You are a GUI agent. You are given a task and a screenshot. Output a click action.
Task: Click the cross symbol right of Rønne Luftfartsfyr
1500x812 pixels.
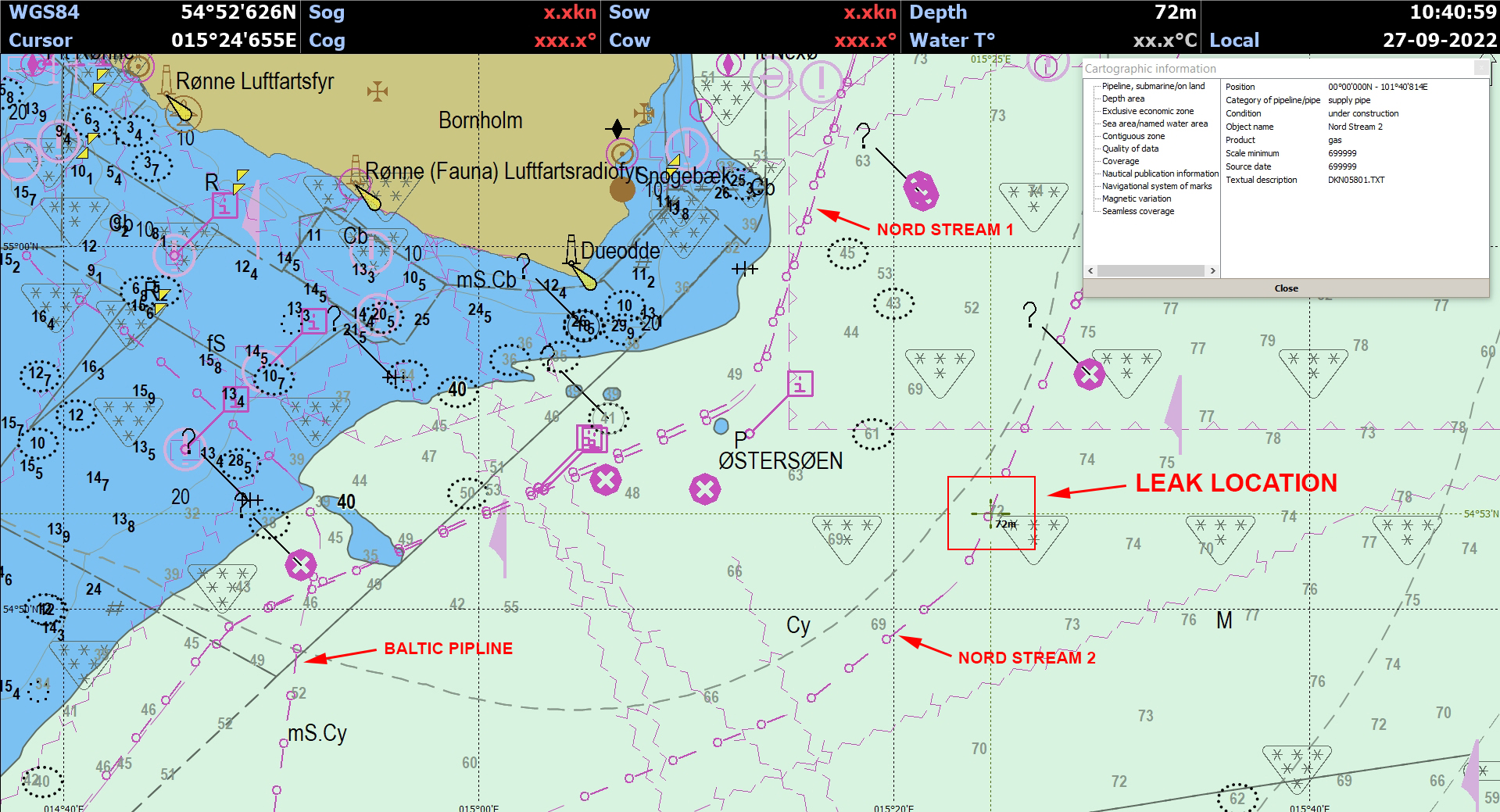pyautogui.click(x=378, y=91)
